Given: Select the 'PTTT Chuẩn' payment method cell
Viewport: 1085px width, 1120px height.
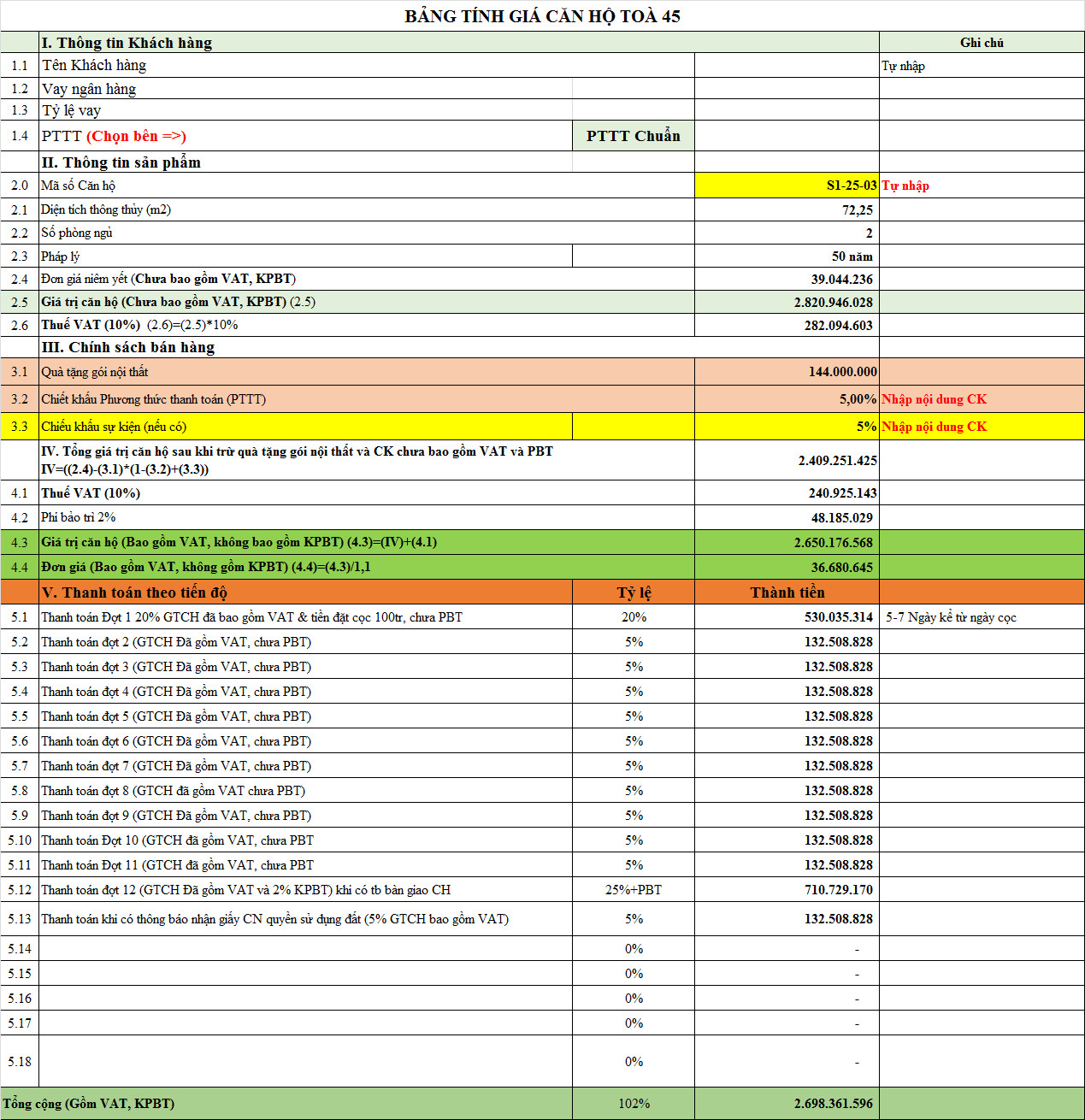Looking at the screenshot, I should pos(633,136).
